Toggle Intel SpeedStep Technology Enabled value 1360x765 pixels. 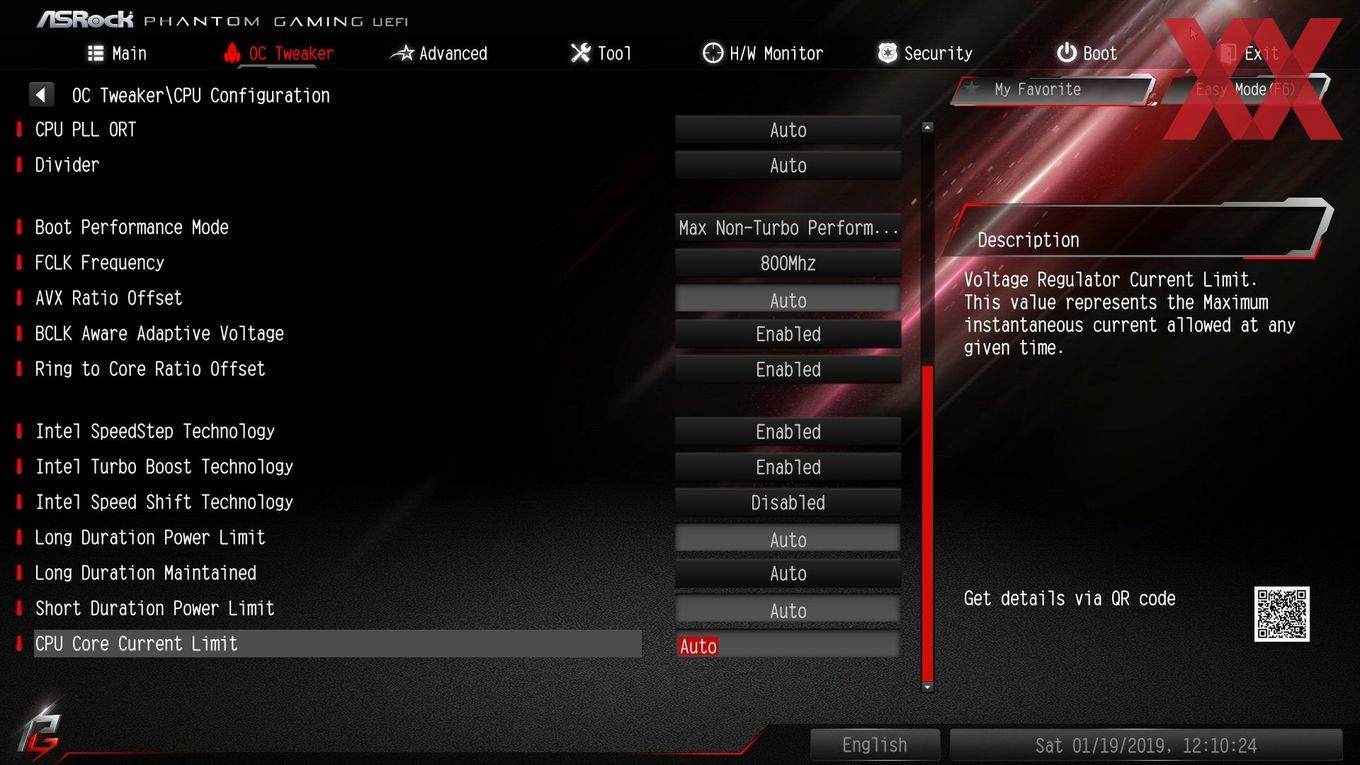click(x=788, y=432)
